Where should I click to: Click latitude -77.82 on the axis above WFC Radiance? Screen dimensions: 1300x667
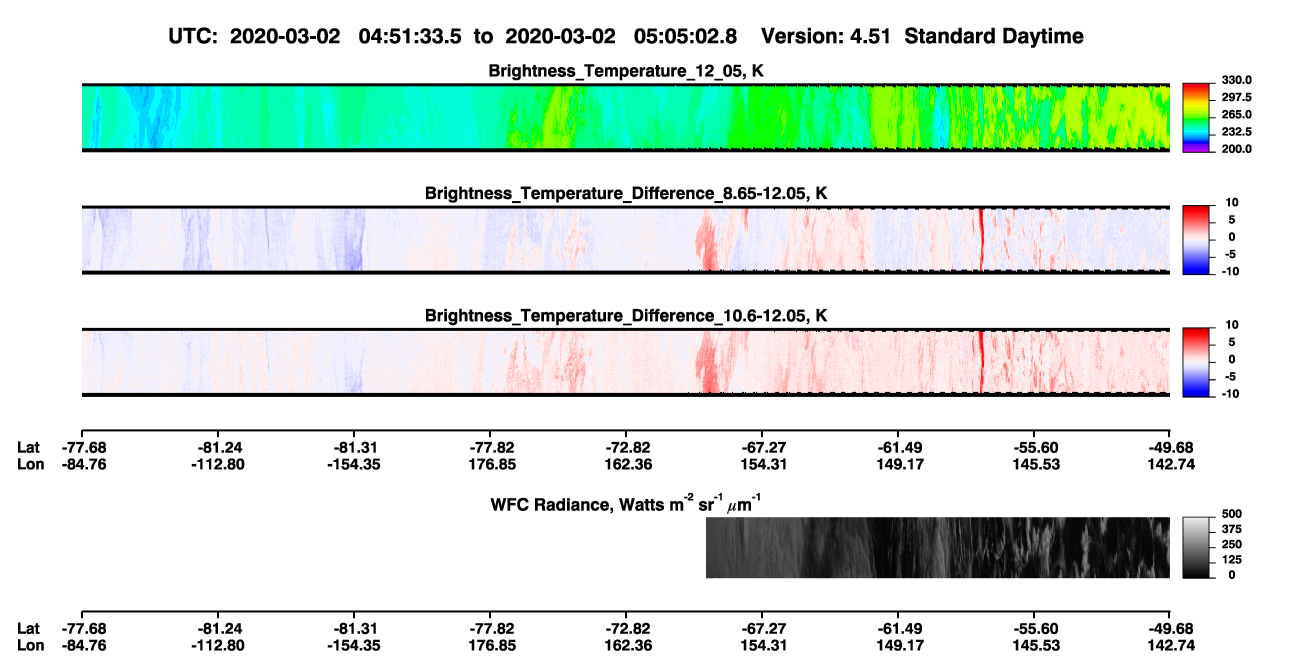(489, 448)
